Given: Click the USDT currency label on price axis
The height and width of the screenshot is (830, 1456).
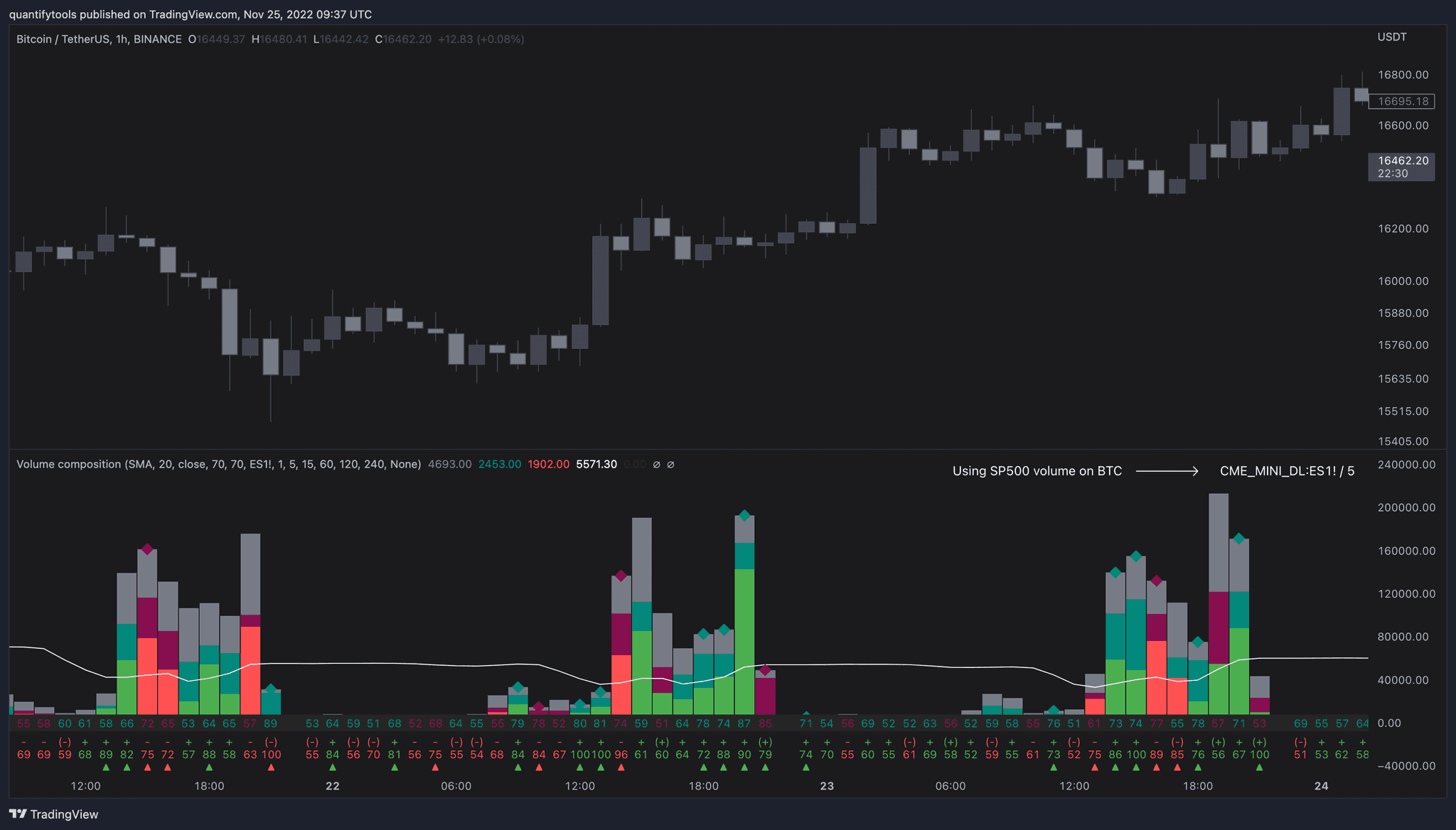Looking at the screenshot, I should tap(1391, 38).
